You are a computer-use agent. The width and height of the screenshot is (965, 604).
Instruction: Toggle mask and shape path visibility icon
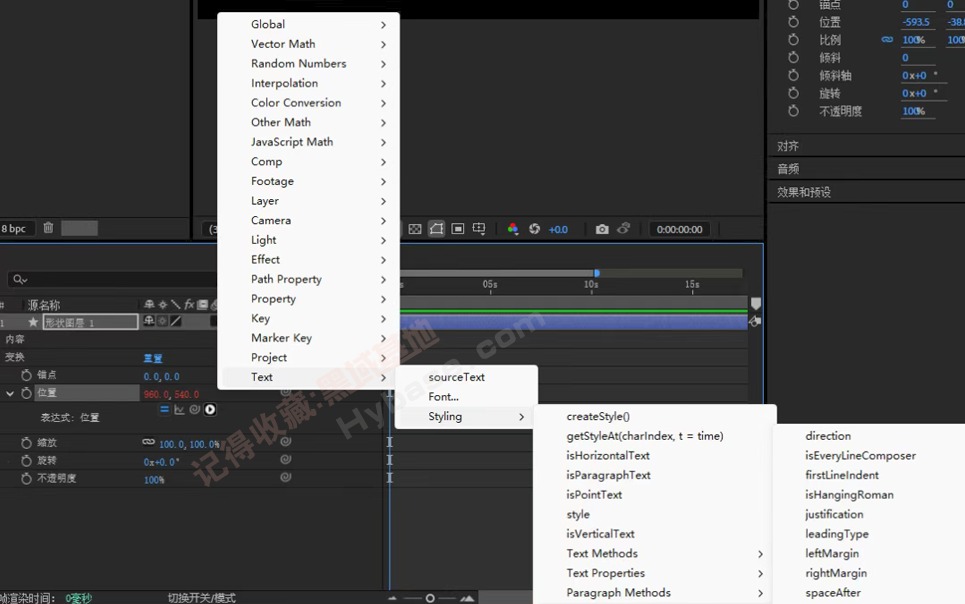tap(436, 229)
